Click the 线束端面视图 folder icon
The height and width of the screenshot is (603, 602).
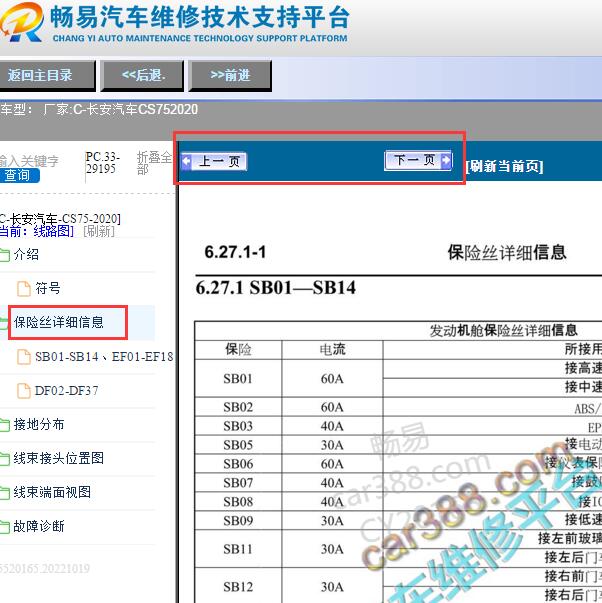tap(5, 493)
